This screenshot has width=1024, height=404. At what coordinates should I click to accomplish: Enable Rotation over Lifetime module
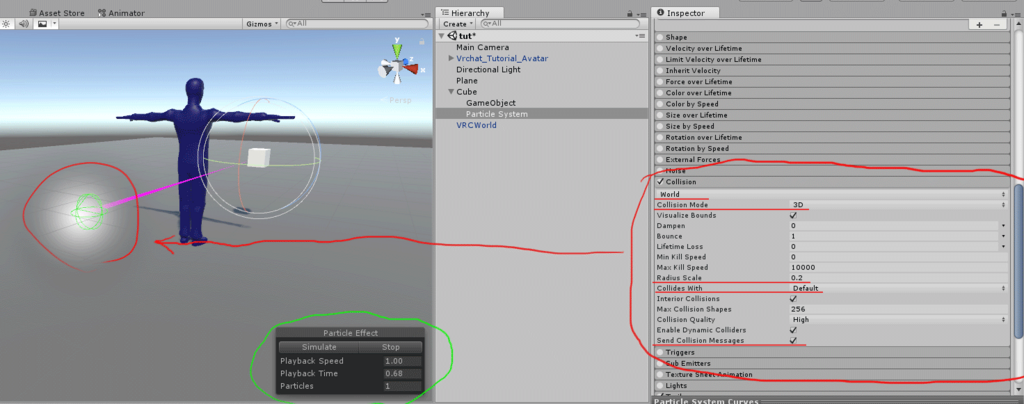[660, 138]
